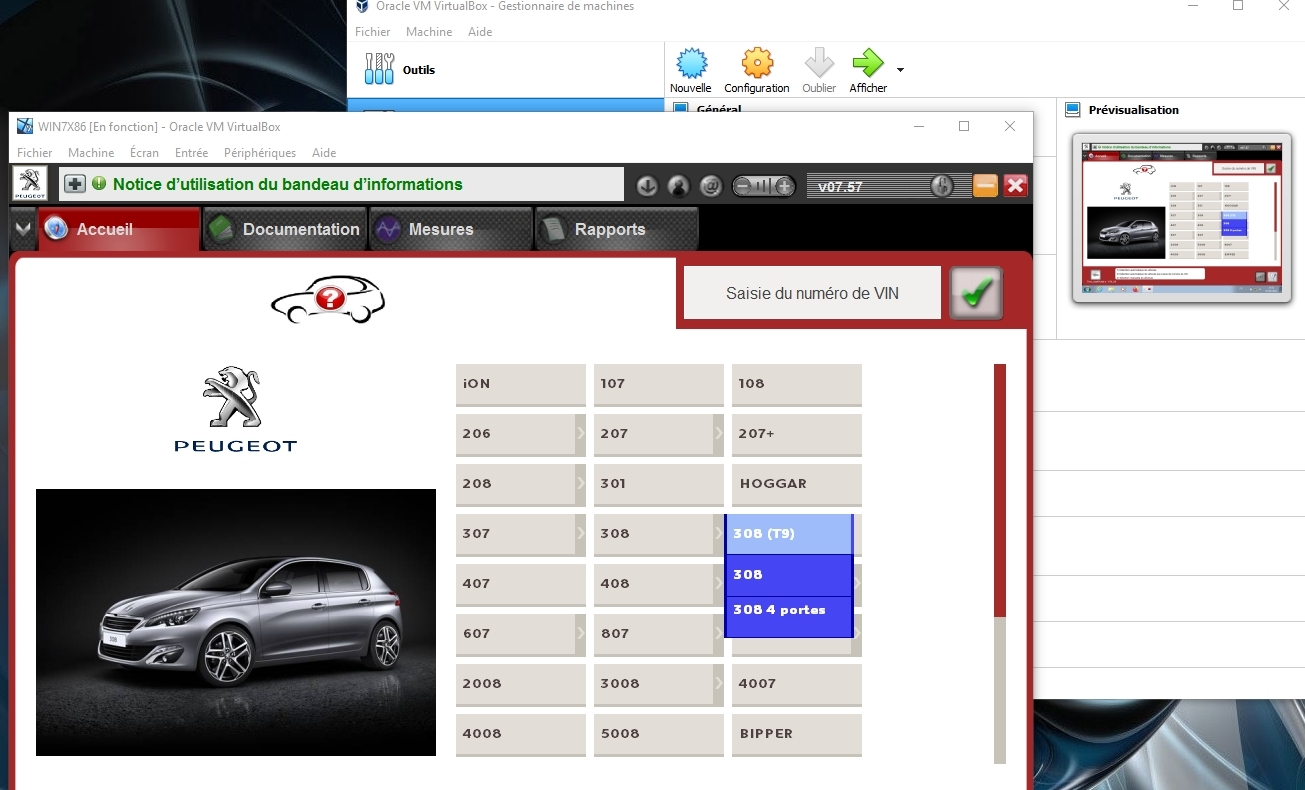Choose the BIPPER model button
Screen dimensions: 1305x790
[797, 734]
